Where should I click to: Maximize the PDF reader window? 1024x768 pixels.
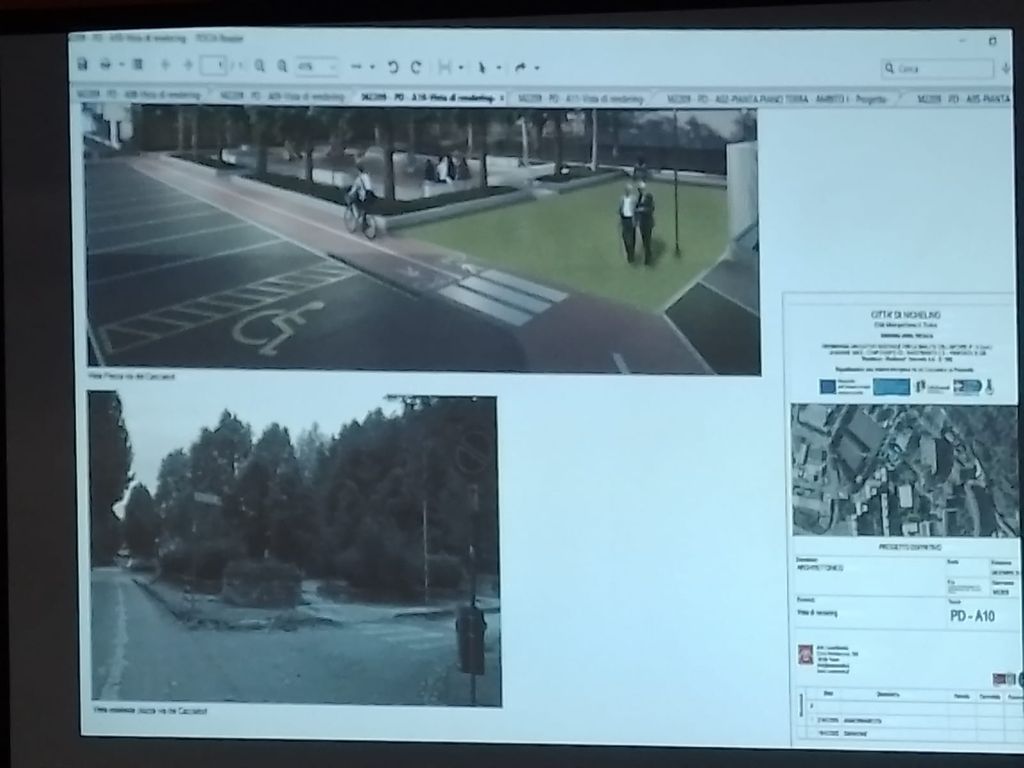coord(993,41)
